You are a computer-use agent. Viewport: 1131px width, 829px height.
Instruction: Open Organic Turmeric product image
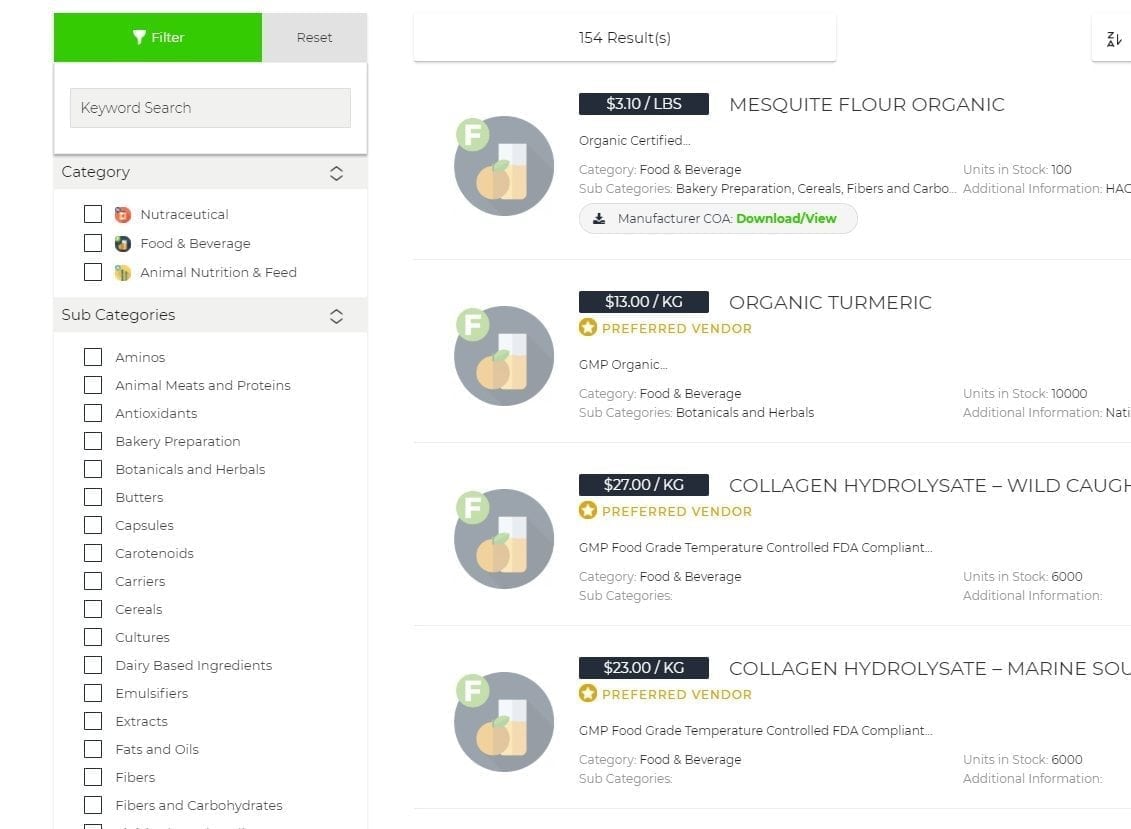coord(504,356)
